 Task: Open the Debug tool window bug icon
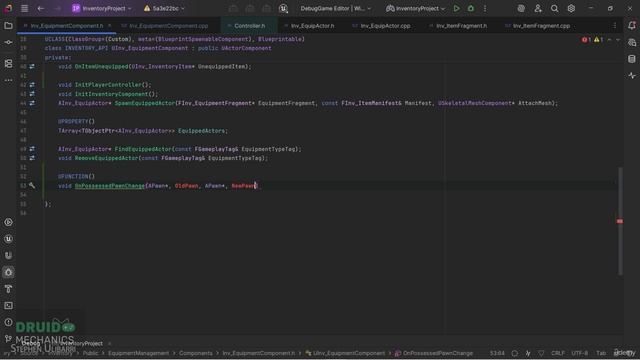pyautogui.click(x=8, y=272)
